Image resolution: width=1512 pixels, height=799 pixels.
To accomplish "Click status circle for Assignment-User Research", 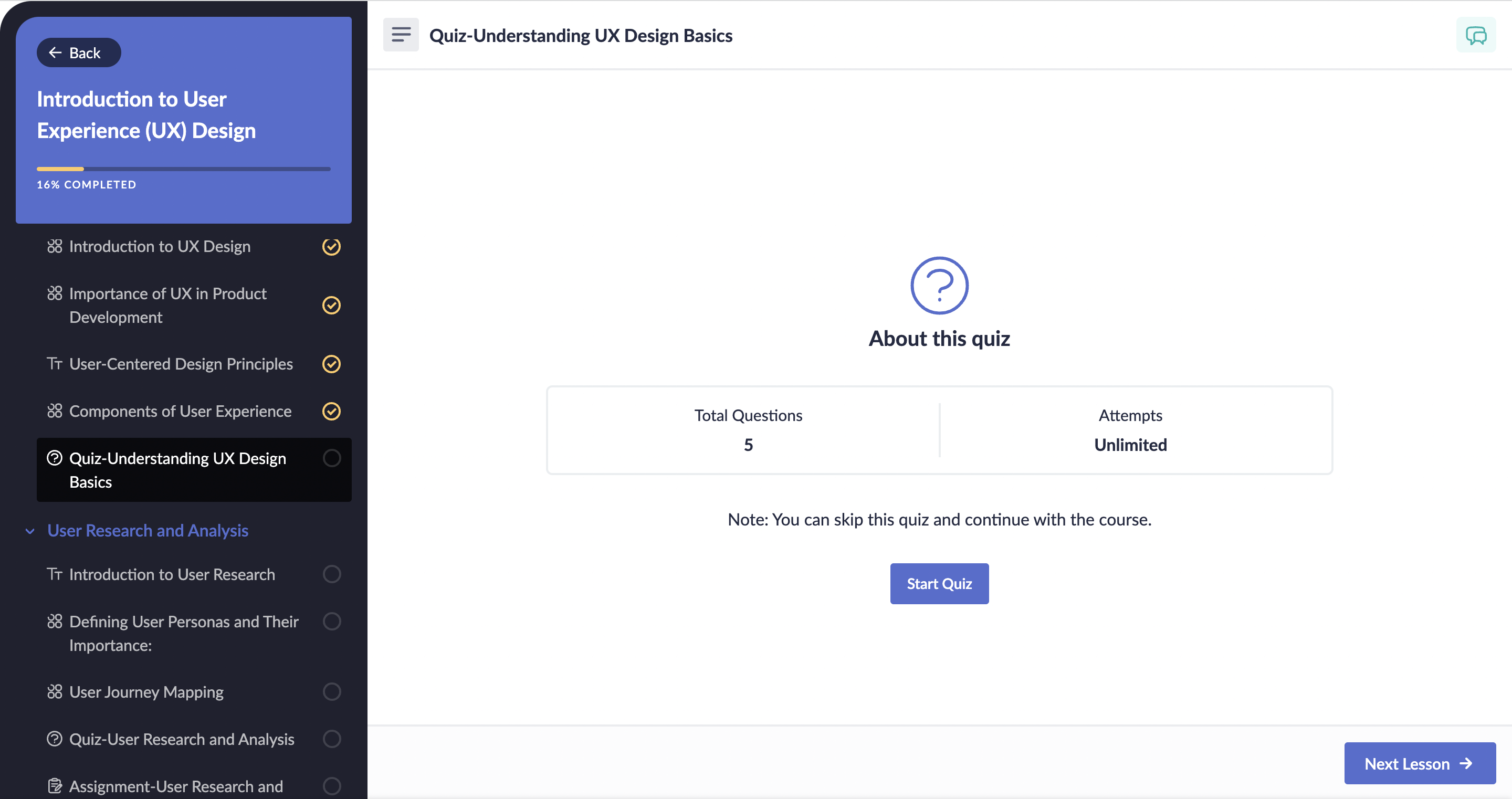I will point(332,785).
